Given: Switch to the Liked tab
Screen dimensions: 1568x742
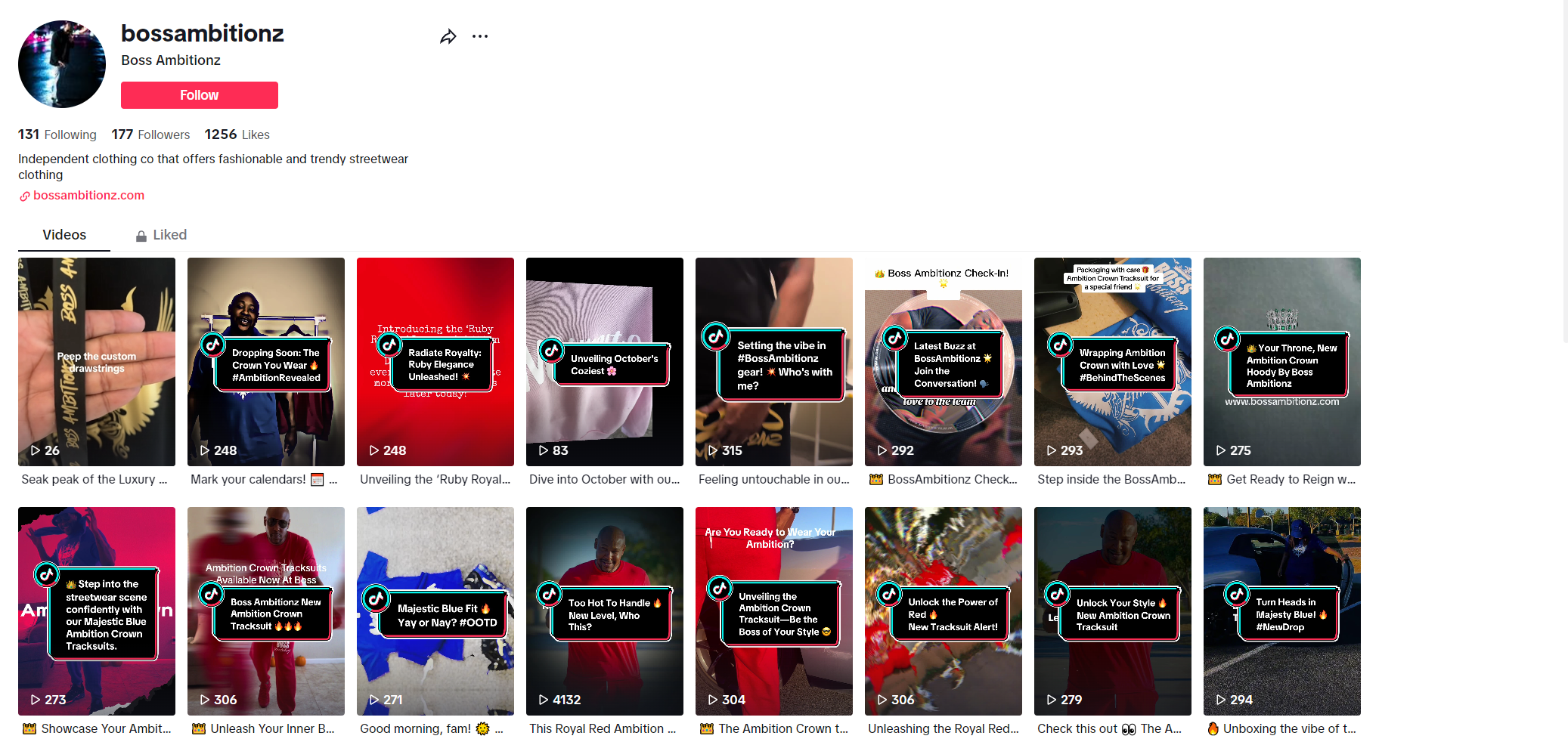Looking at the screenshot, I should [161, 235].
